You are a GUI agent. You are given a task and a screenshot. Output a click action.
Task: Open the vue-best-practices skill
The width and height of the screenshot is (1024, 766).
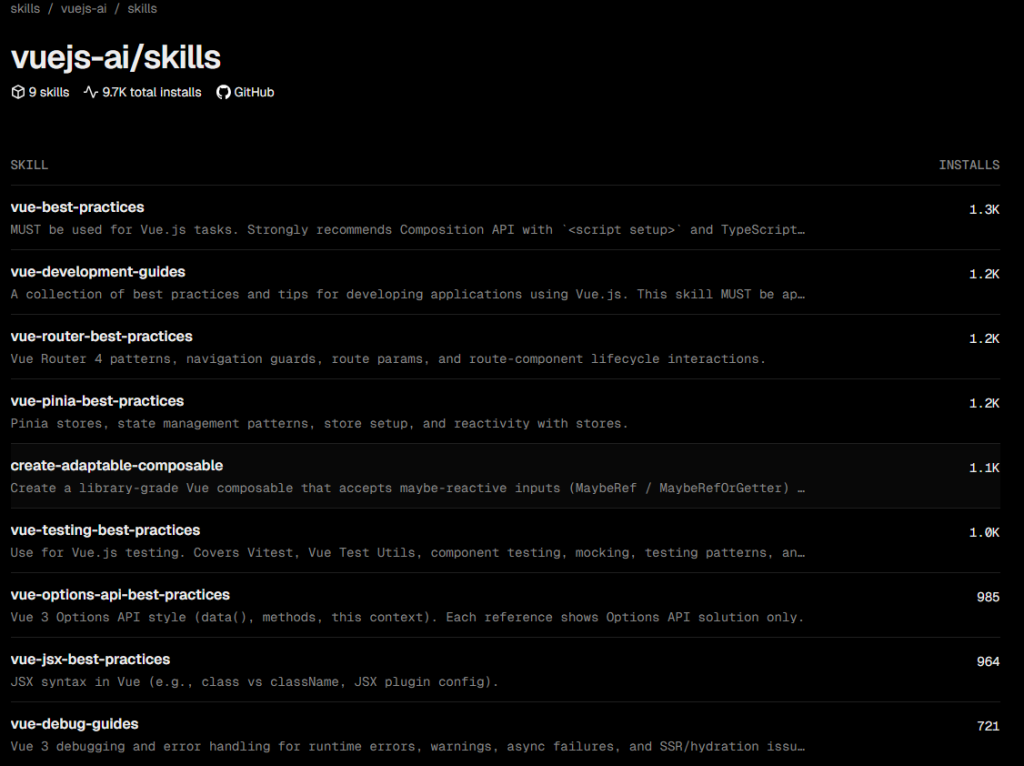click(77, 207)
